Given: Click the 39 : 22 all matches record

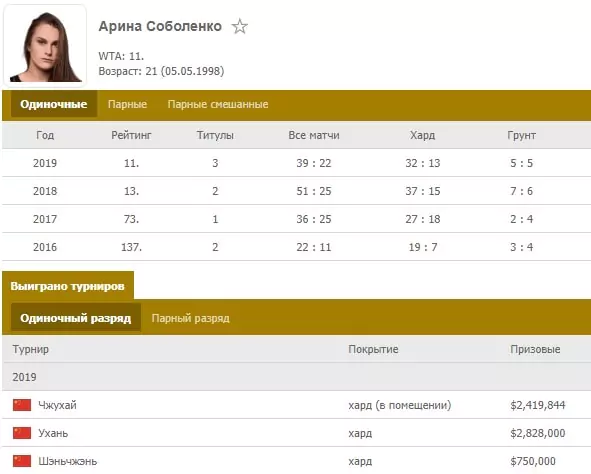Looking at the screenshot, I should click(x=314, y=163).
